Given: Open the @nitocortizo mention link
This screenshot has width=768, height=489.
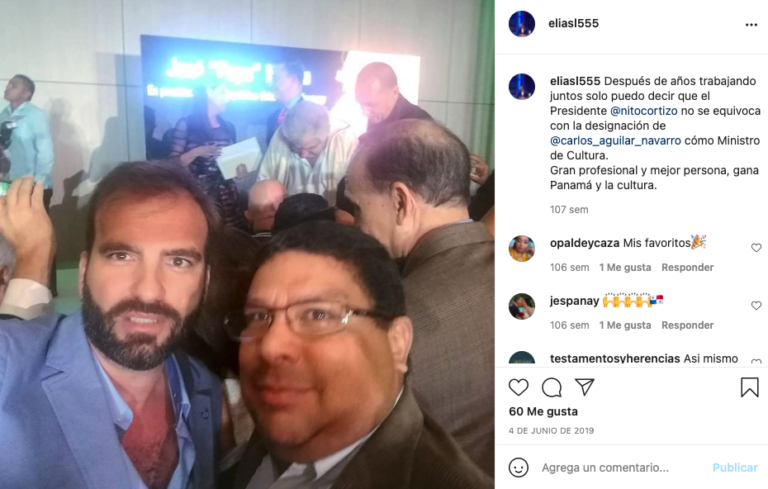Looking at the screenshot, I should 644,111.
